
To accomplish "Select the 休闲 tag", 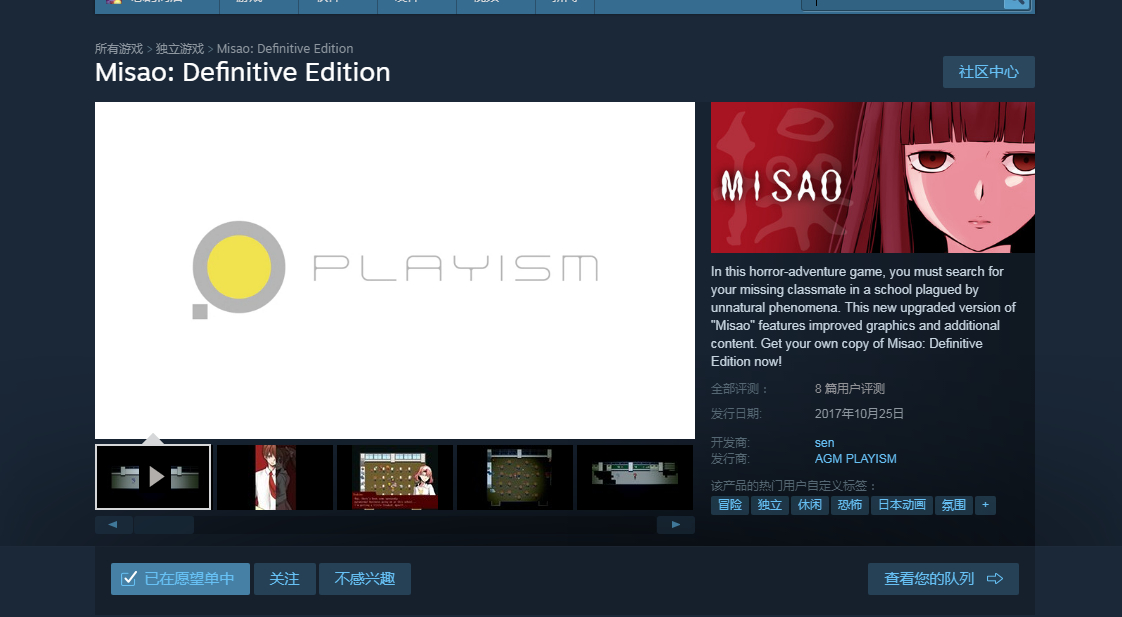I will click(810, 505).
